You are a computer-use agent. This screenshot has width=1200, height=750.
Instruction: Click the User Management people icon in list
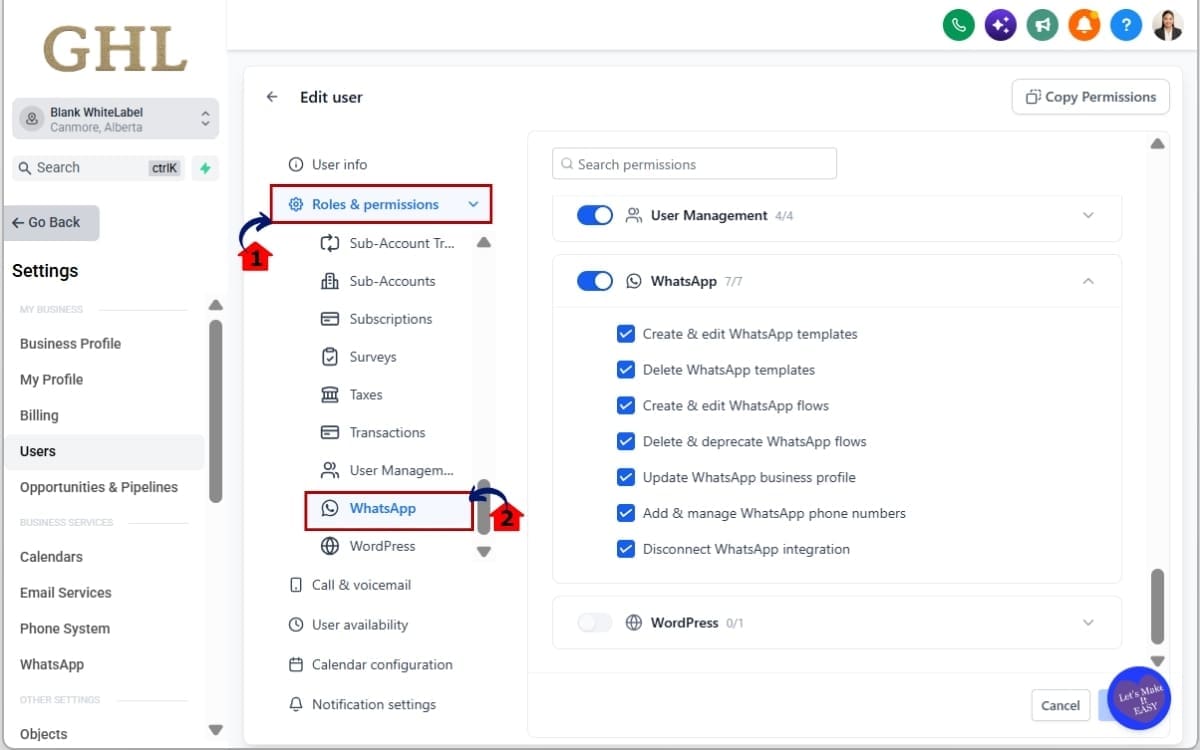(x=330, y=470)
